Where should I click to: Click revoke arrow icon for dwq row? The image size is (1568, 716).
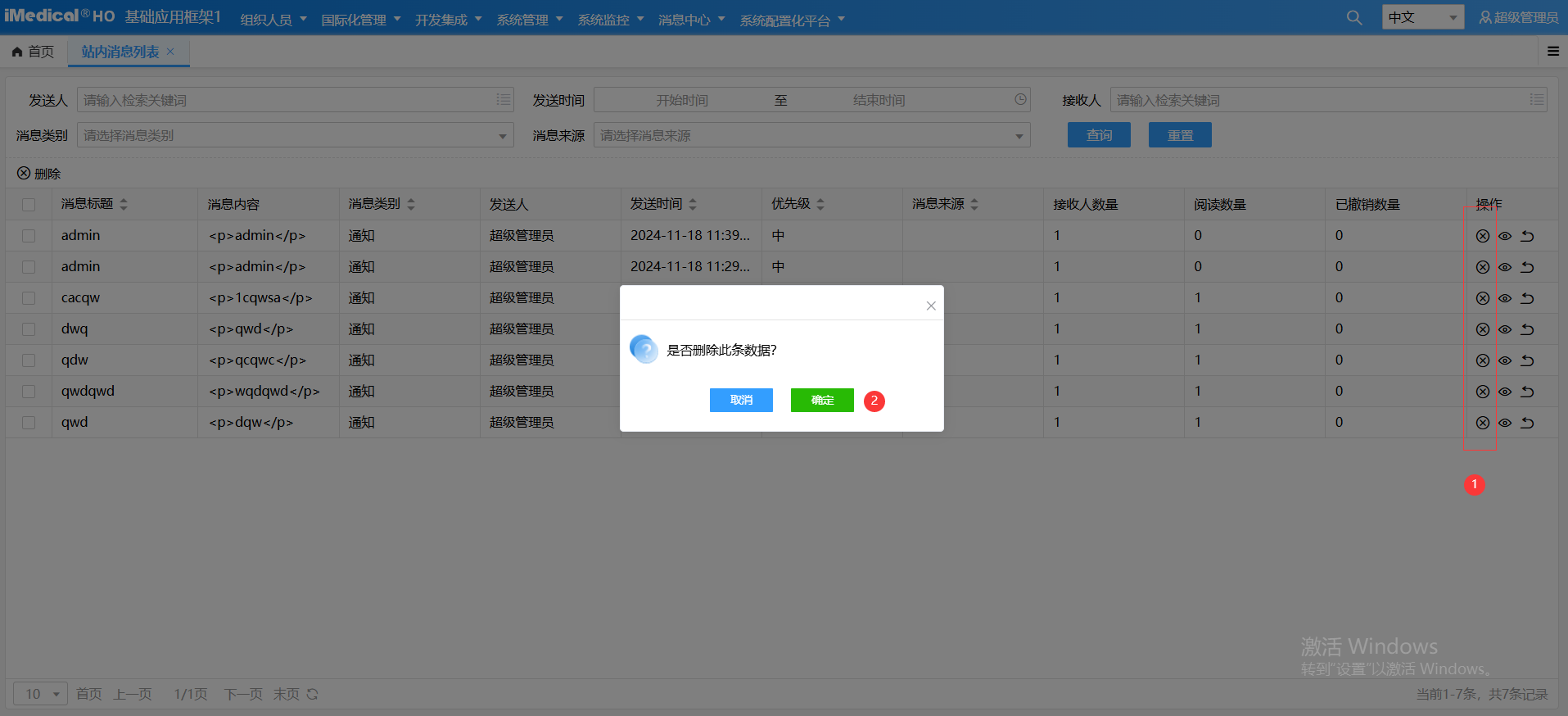click(x=1527, y=329)
